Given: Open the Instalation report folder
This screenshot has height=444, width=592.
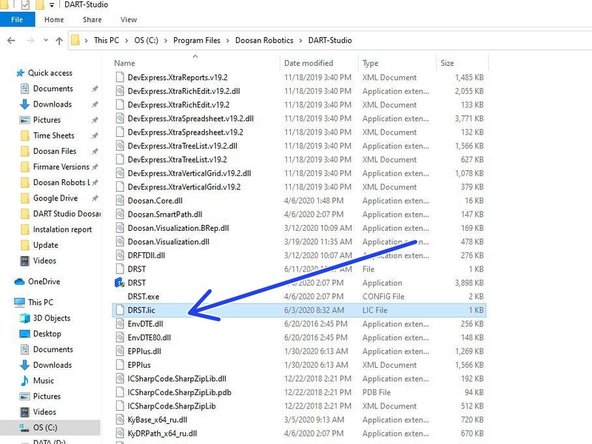Looking at the screenshot, I should tap(62, 229).
